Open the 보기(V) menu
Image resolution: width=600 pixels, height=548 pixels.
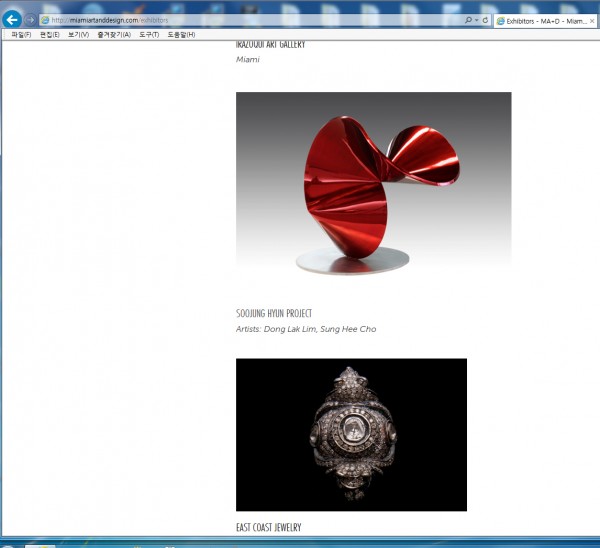tap(78, 35)
